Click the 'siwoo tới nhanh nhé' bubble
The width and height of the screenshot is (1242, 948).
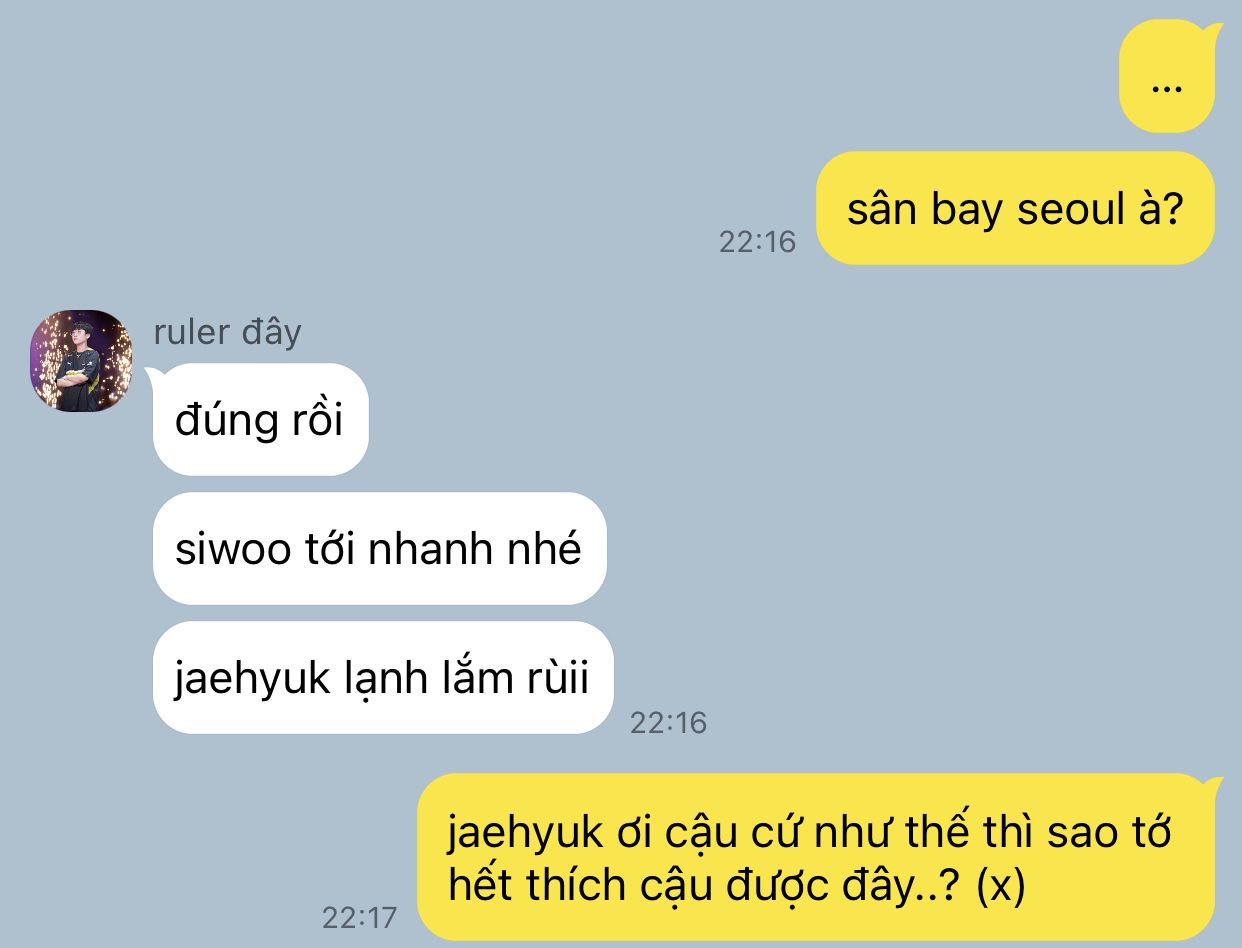coord(379,548)
